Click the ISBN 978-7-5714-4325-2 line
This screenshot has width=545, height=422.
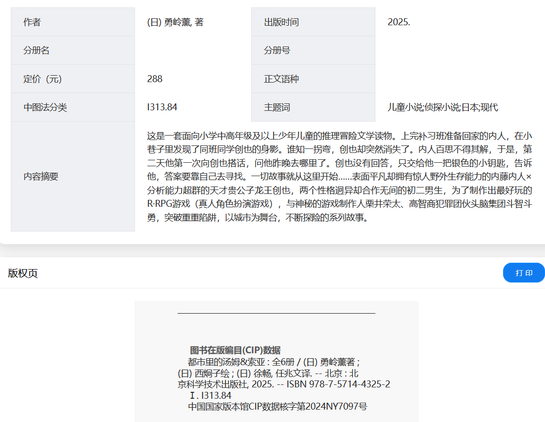284,384
